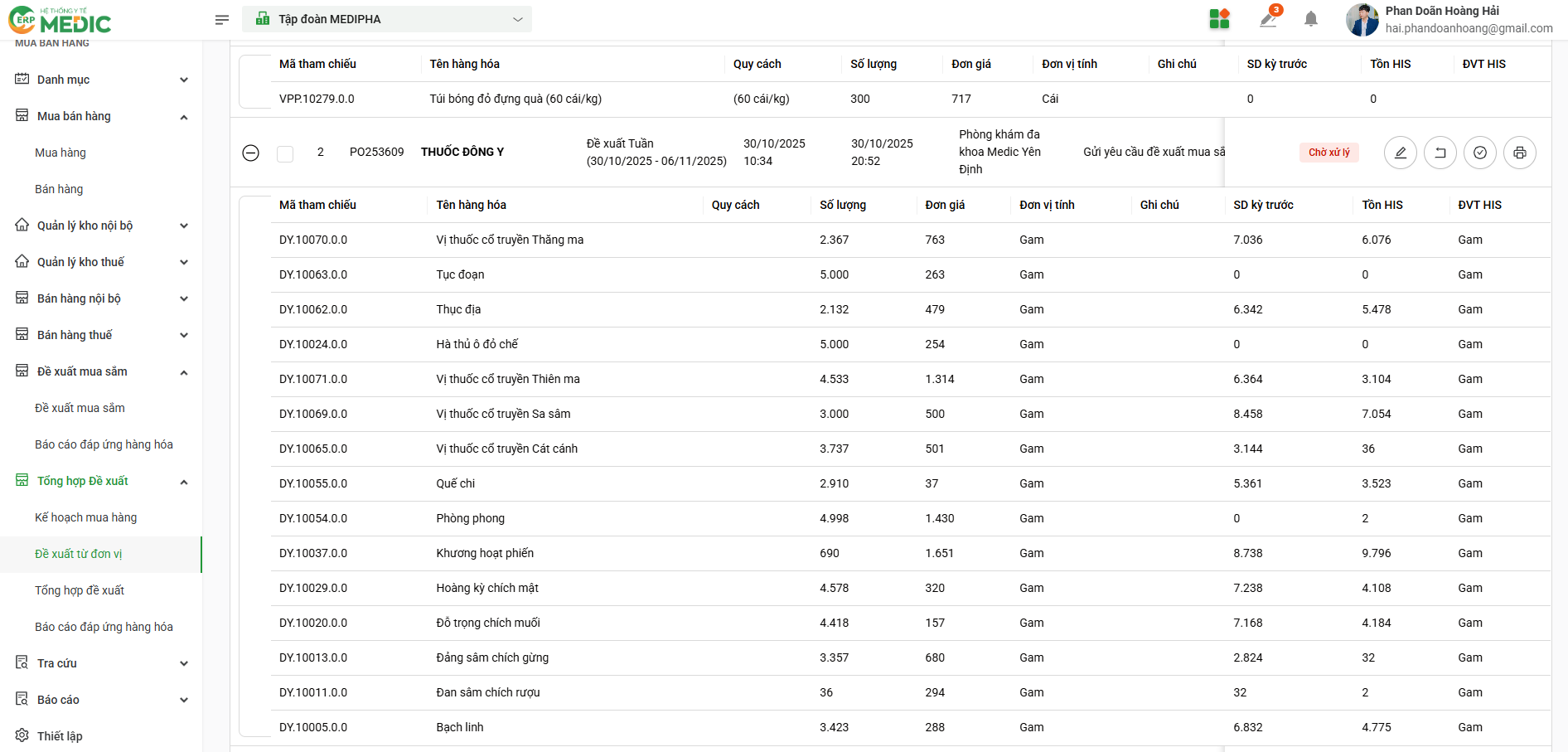
Task: Print the THUỐC ĐÔNG Y proposal
Action: (x=1519, y=153)
